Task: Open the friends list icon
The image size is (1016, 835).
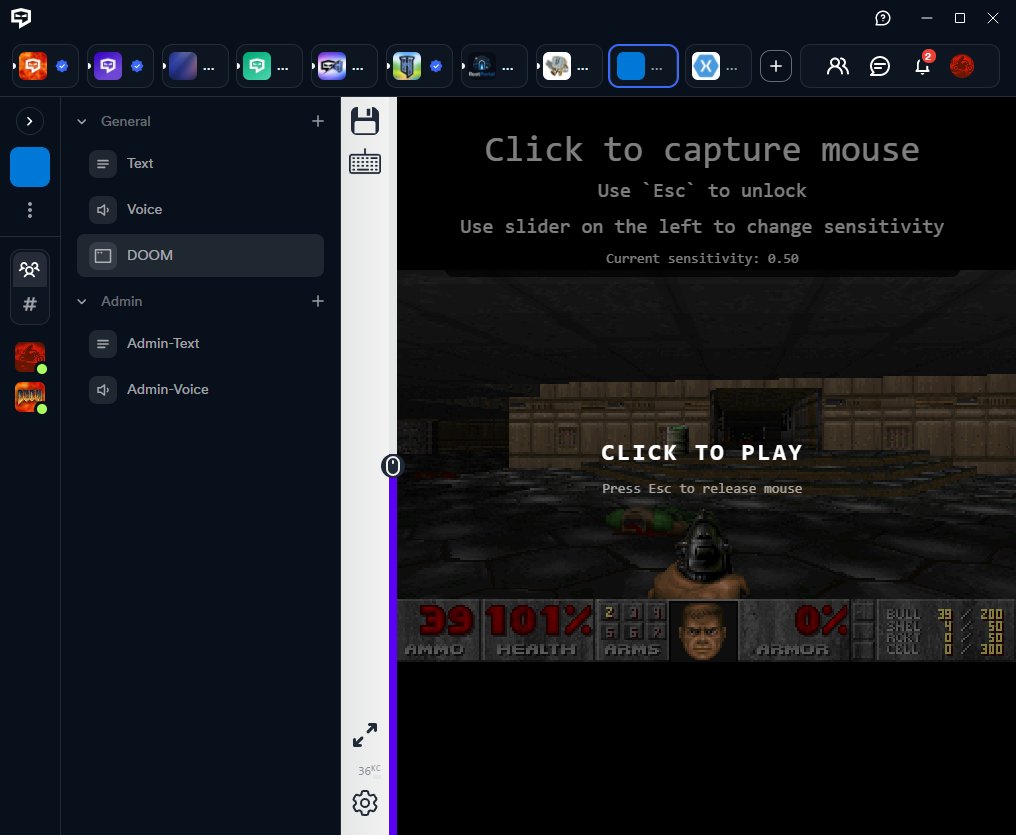Action: [837, 66]
